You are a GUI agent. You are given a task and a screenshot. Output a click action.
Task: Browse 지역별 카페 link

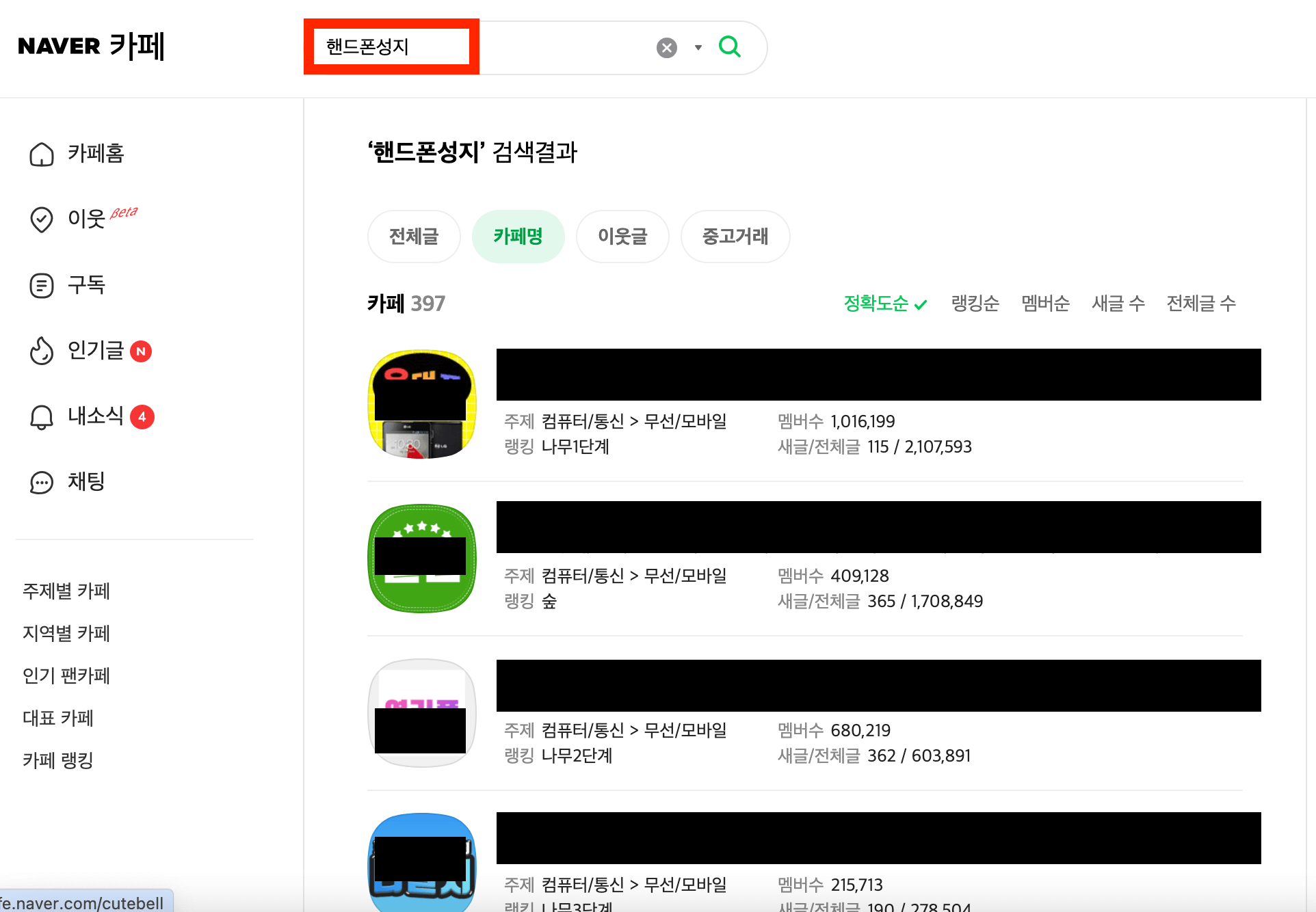point(66,634)
